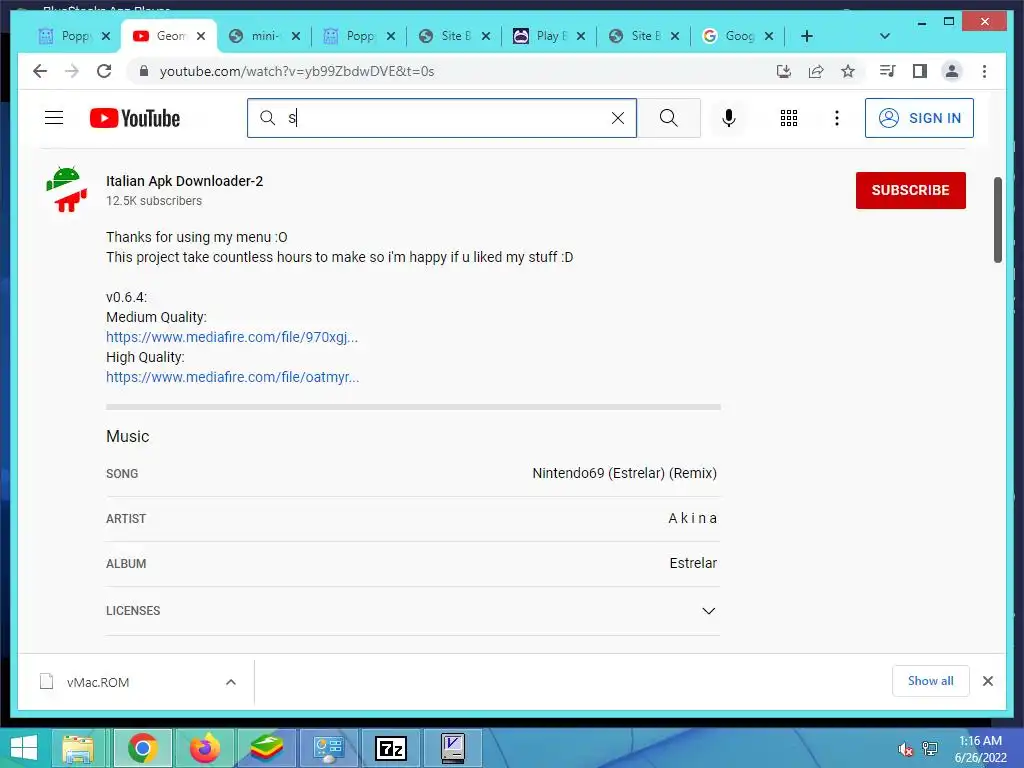The image size is (1024, 768).
Task: Reload the YouTube page
Action: (104, 71)
